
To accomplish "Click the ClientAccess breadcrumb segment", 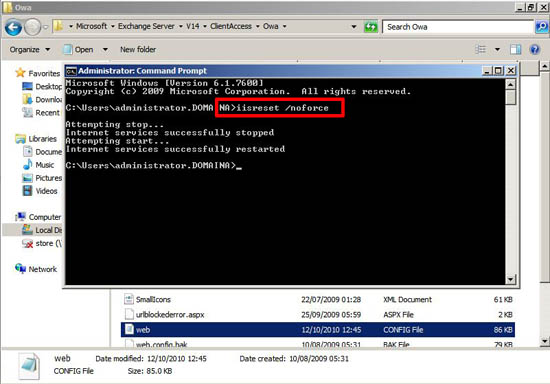I will point(231,26).
